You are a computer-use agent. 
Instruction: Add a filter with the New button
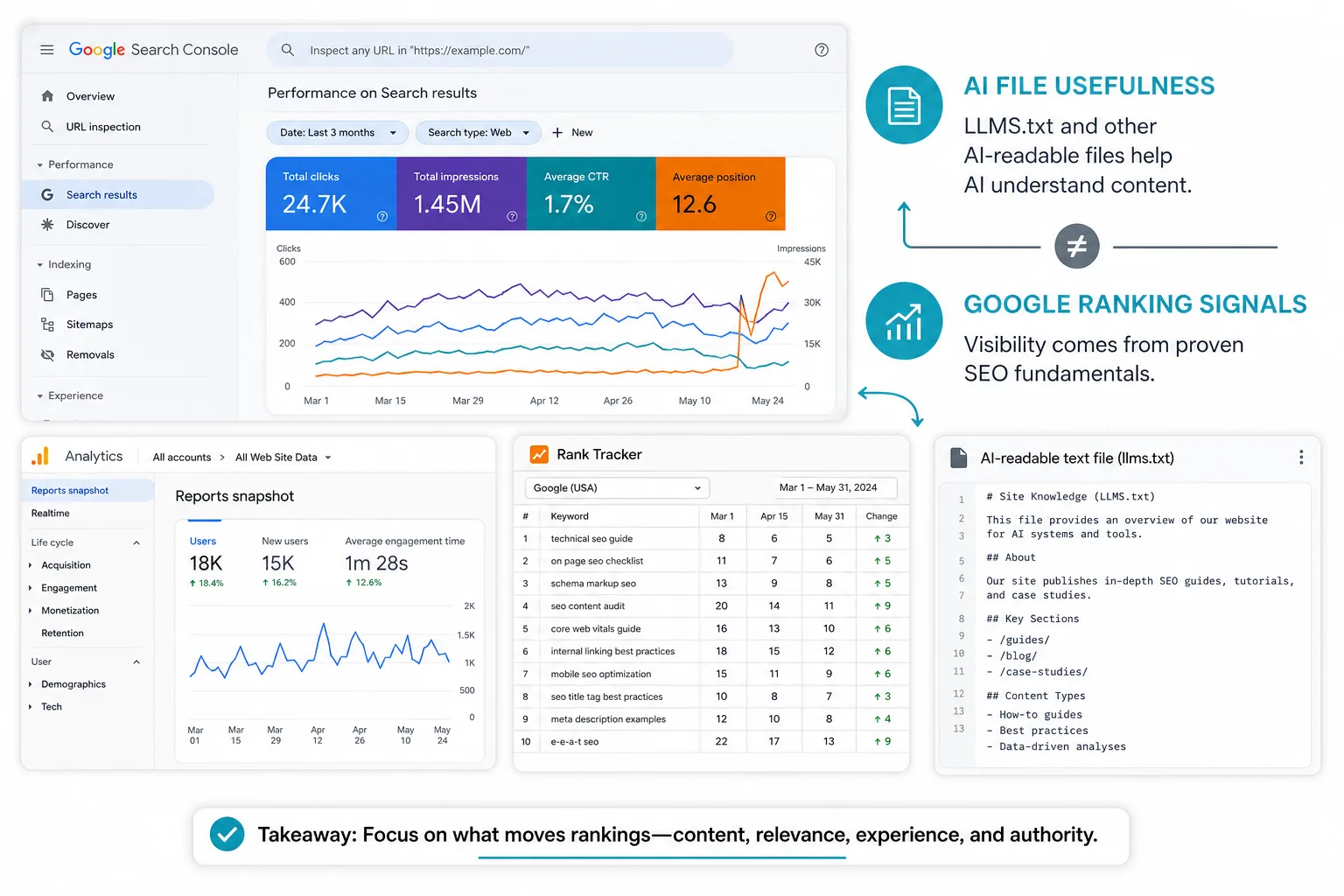572,133
